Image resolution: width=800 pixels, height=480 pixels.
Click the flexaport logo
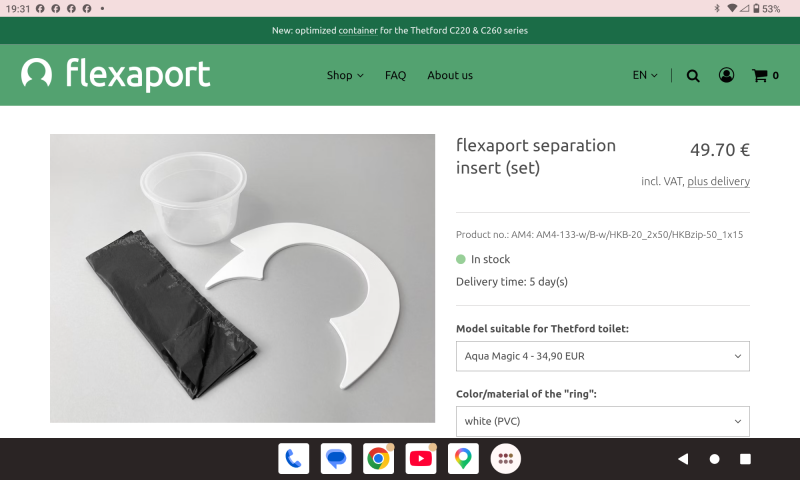point(115,74)
